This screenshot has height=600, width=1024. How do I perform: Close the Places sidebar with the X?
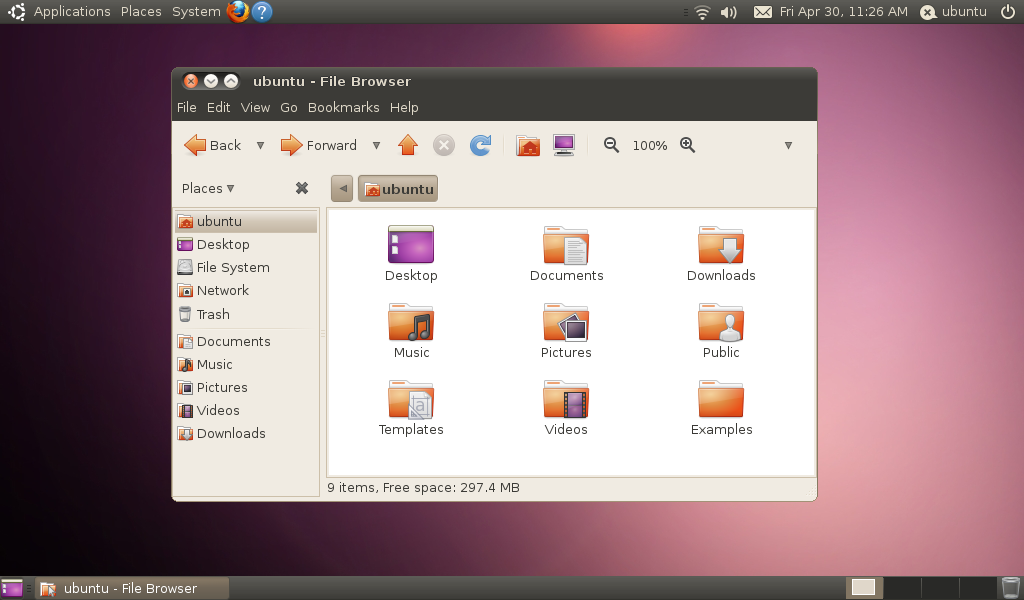point(302,188)
